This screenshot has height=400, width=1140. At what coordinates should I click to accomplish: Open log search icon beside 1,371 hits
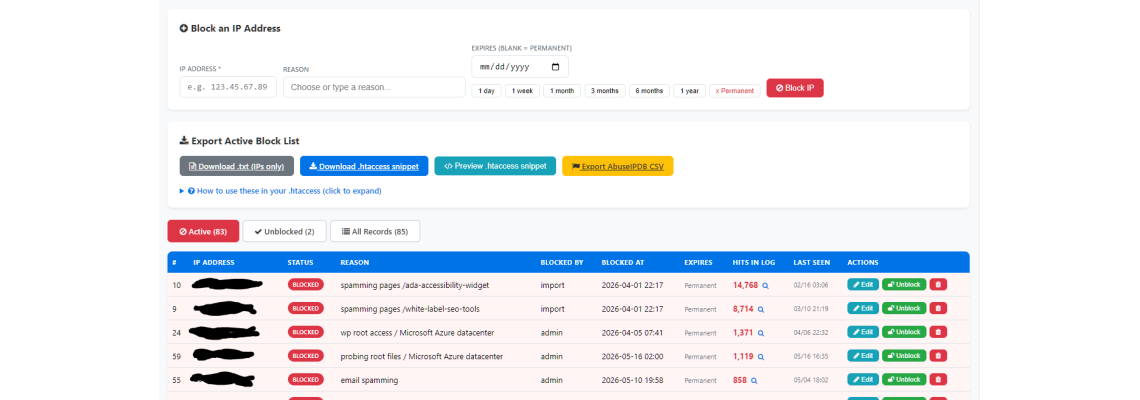point(760,333)
